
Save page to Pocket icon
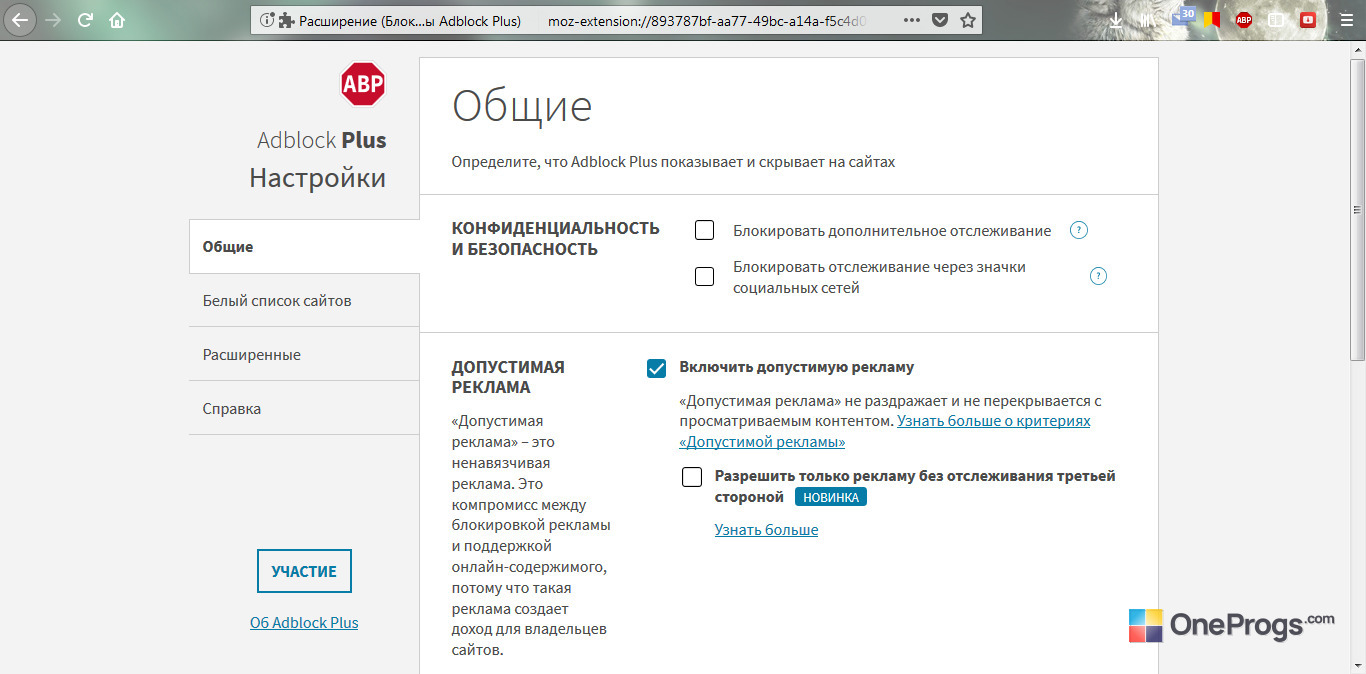click(940, 20)
